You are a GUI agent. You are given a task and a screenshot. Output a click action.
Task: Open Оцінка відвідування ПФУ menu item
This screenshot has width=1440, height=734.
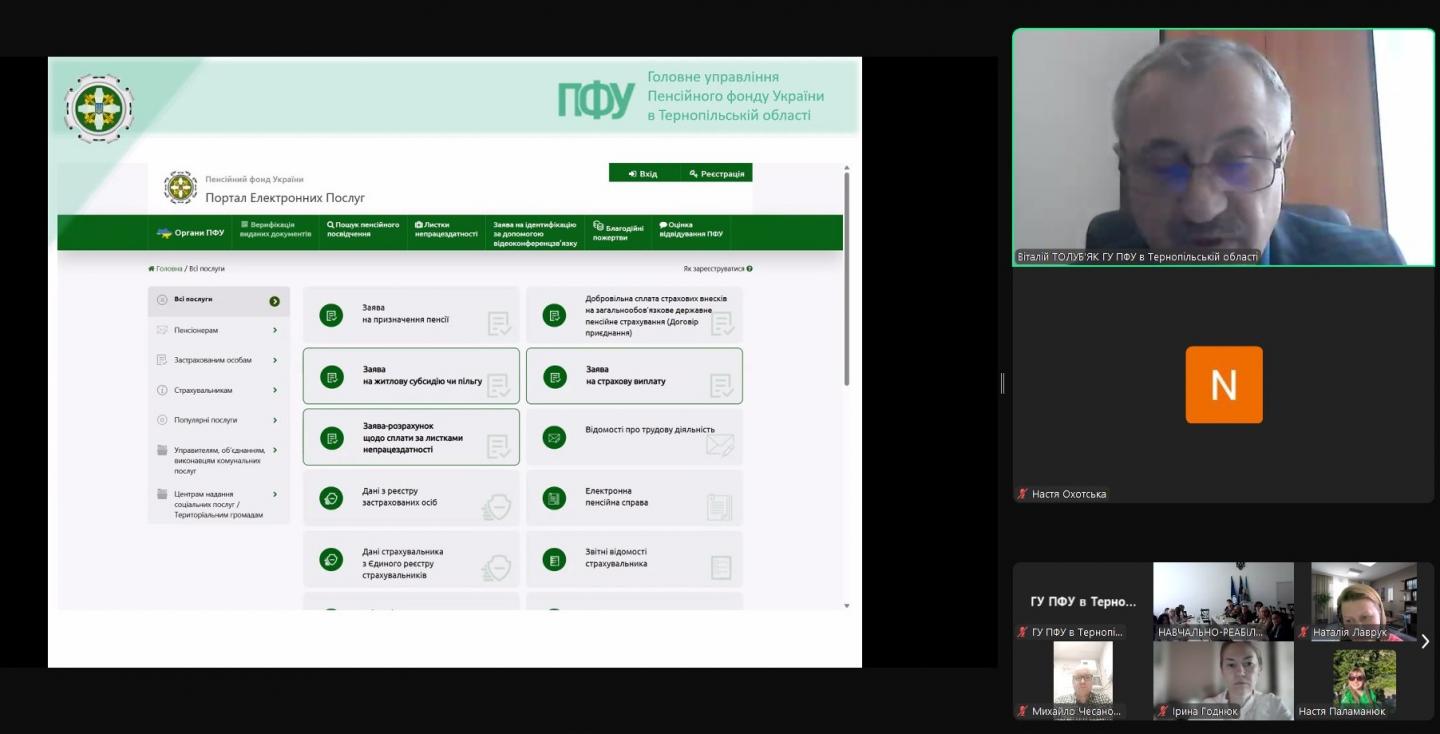[x=691, y=229]
